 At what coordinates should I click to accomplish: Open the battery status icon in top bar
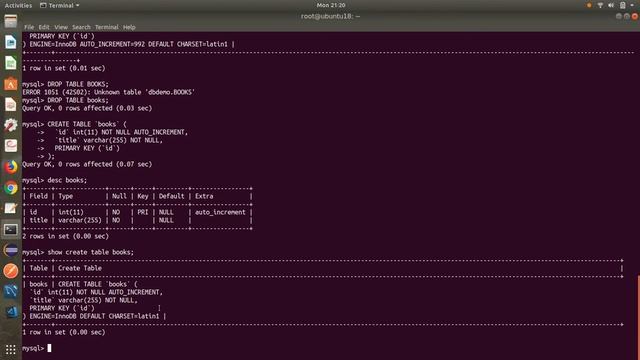(x=622, y=5)
